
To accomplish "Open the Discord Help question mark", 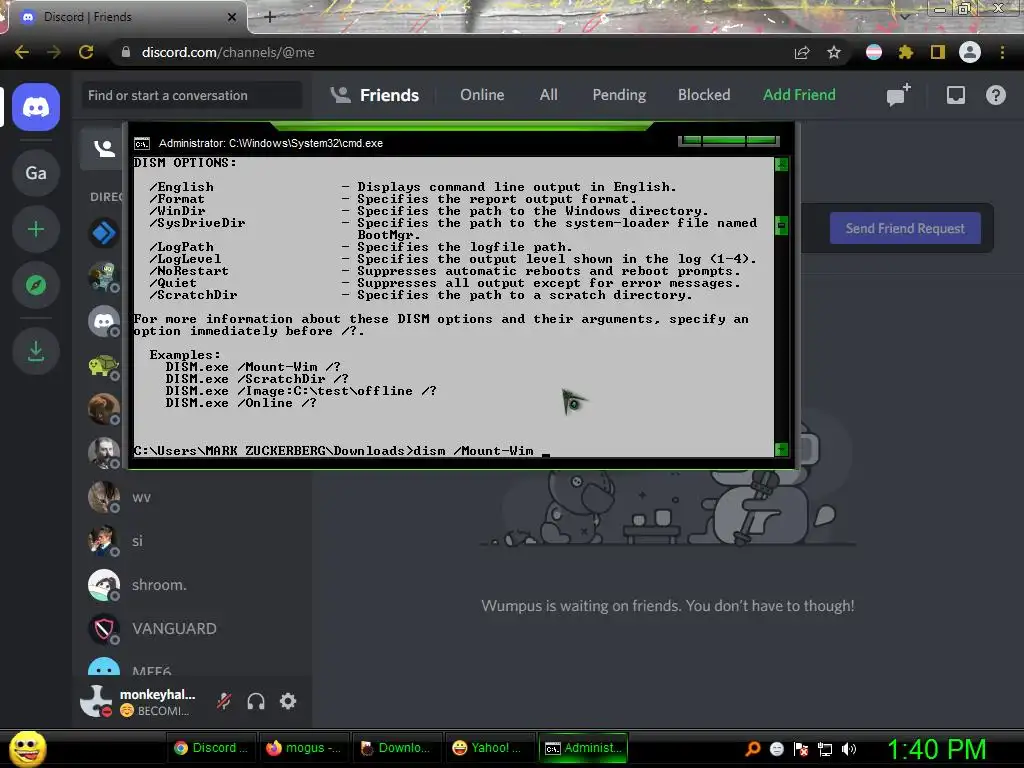I will coord(995,95).
